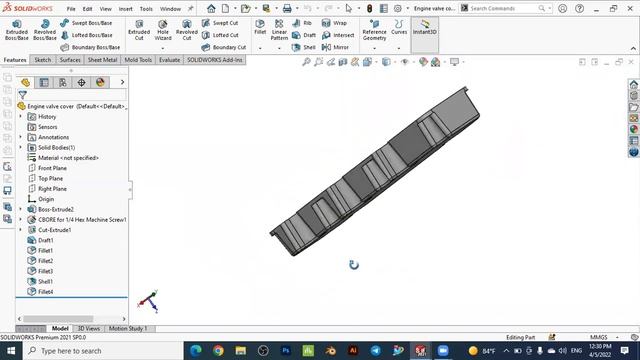Click the Boundary Cut tool
Viewport: 640px width, 360px height.
click(x=224, y=47)
